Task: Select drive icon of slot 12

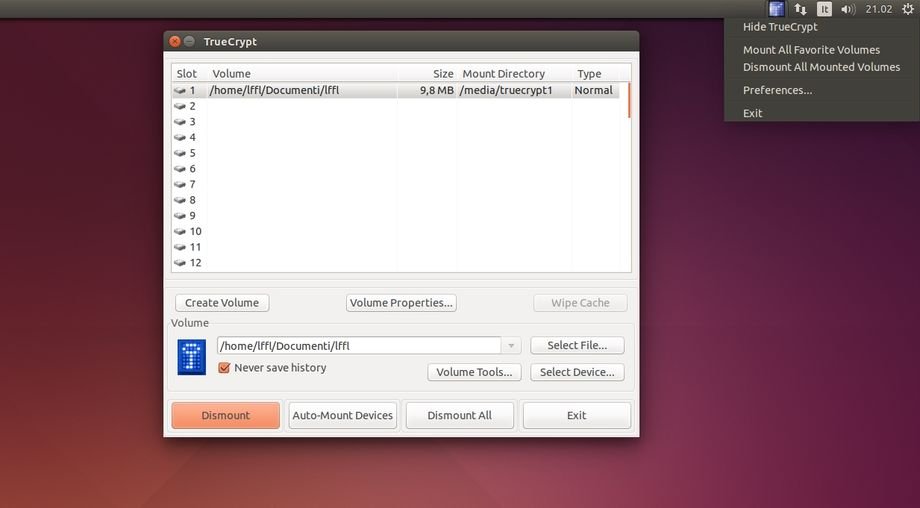Action: [180, 263]
